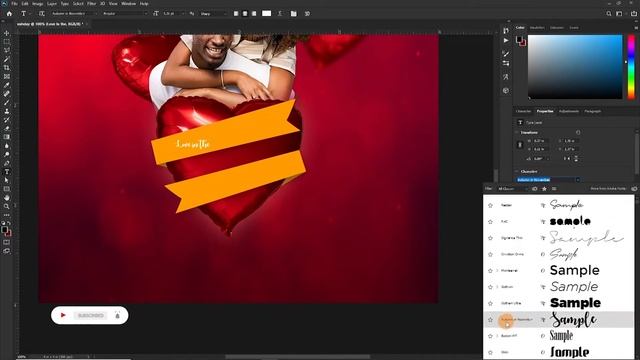Select the Clone Stamp tool
The height and width of the screenshot is (360, 640).
coord(7,111)
